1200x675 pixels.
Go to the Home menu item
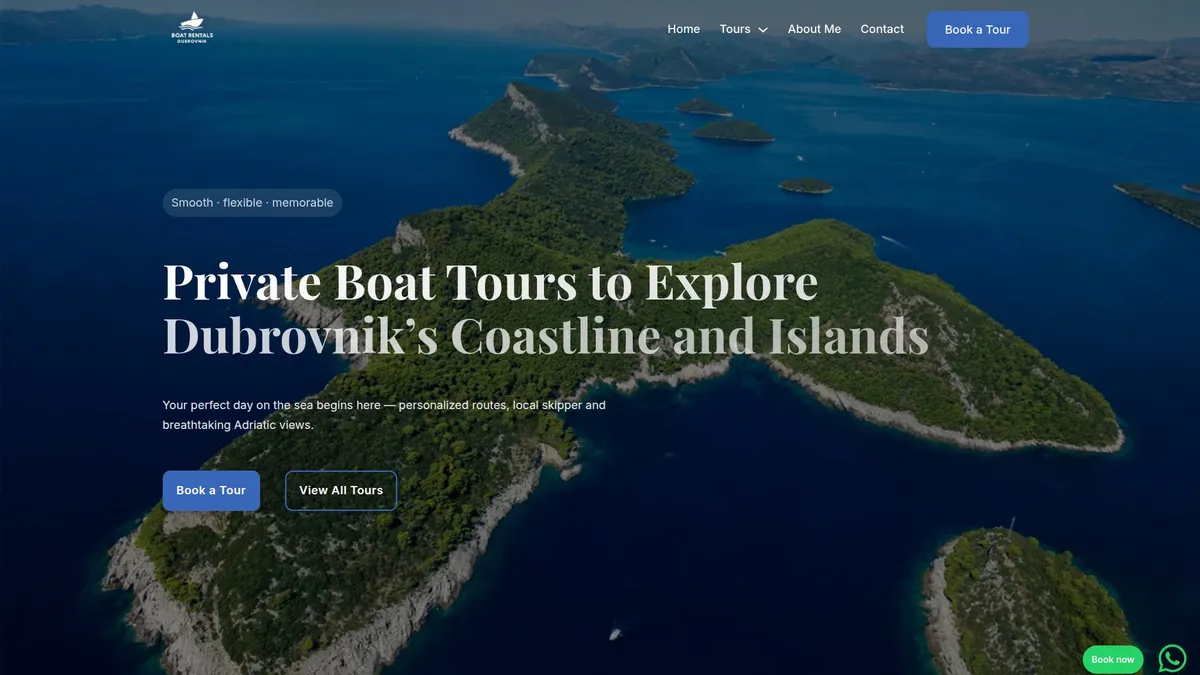pyautogui.click(x=684, y=29)
